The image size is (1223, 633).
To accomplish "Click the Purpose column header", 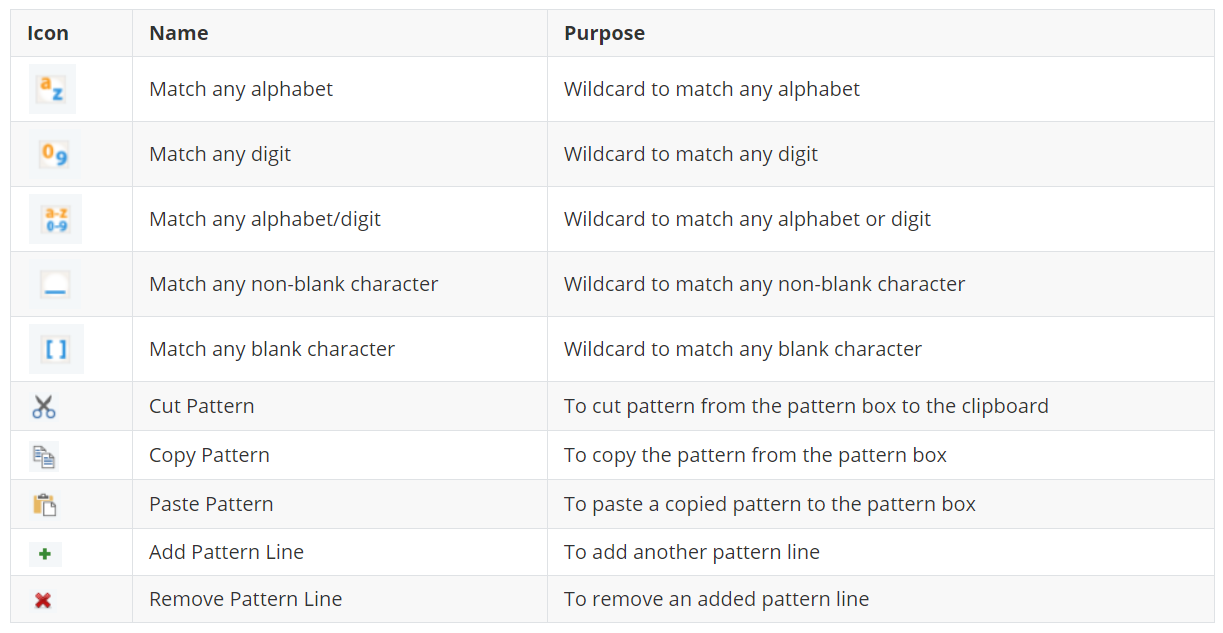I will click(604, 33).
